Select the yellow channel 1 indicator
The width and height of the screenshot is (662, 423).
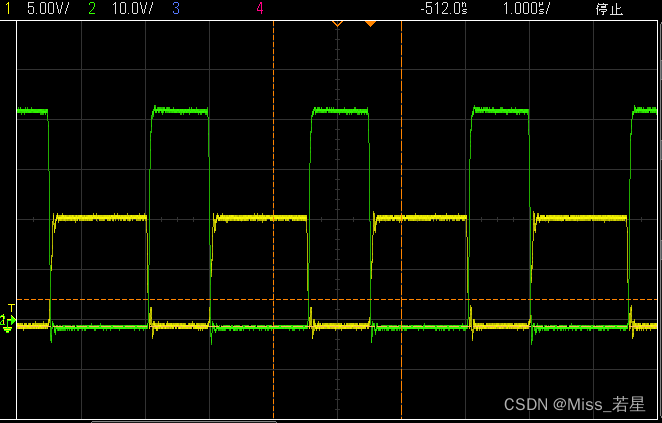(x=8, y=9)
